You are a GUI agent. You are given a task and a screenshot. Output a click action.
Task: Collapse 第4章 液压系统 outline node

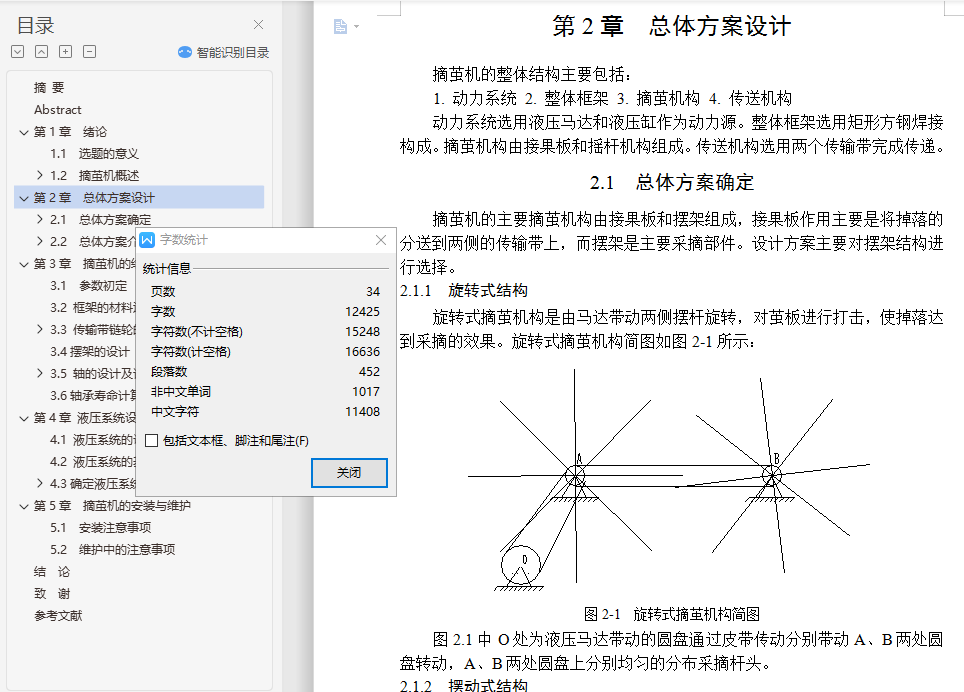click(24, 419)
